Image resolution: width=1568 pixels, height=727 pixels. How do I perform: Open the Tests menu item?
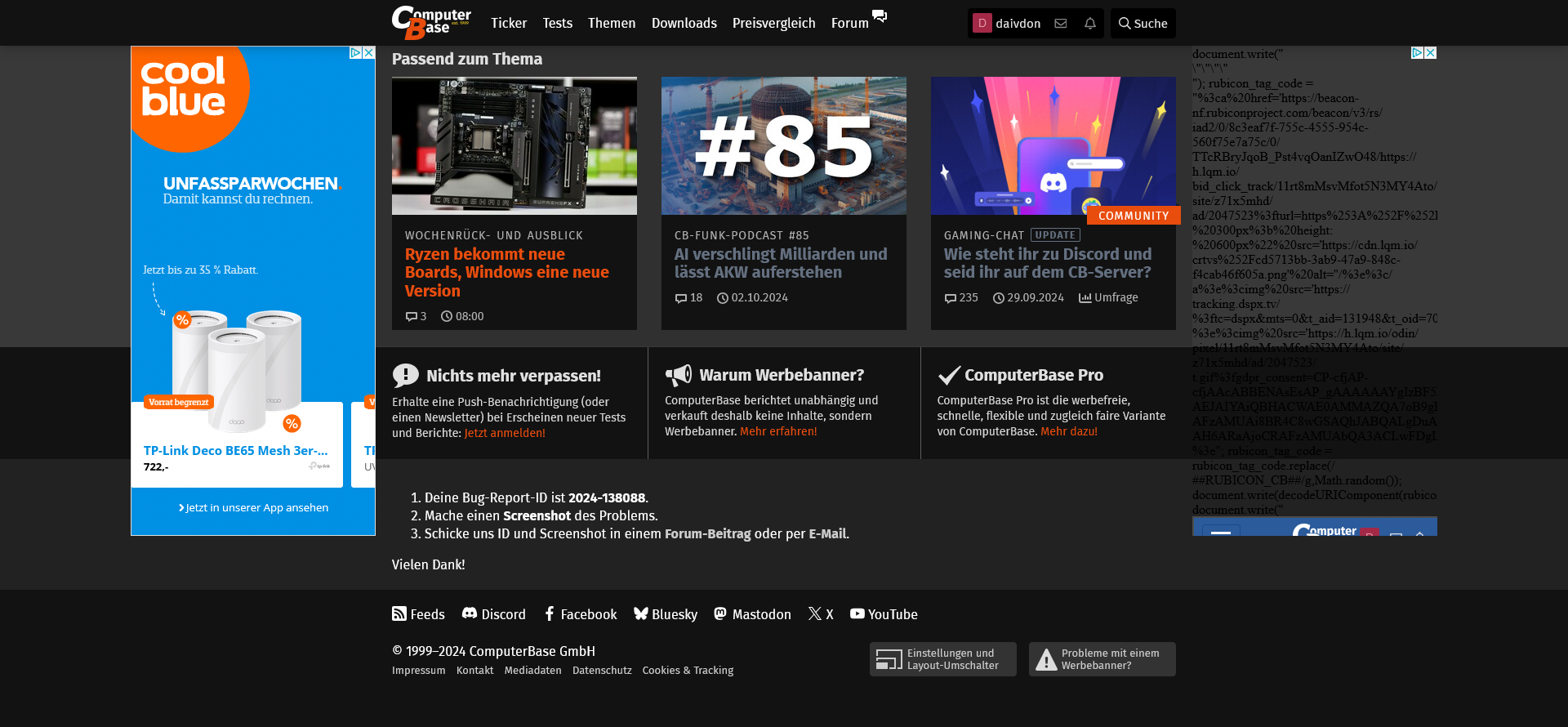tap(558, 23)
